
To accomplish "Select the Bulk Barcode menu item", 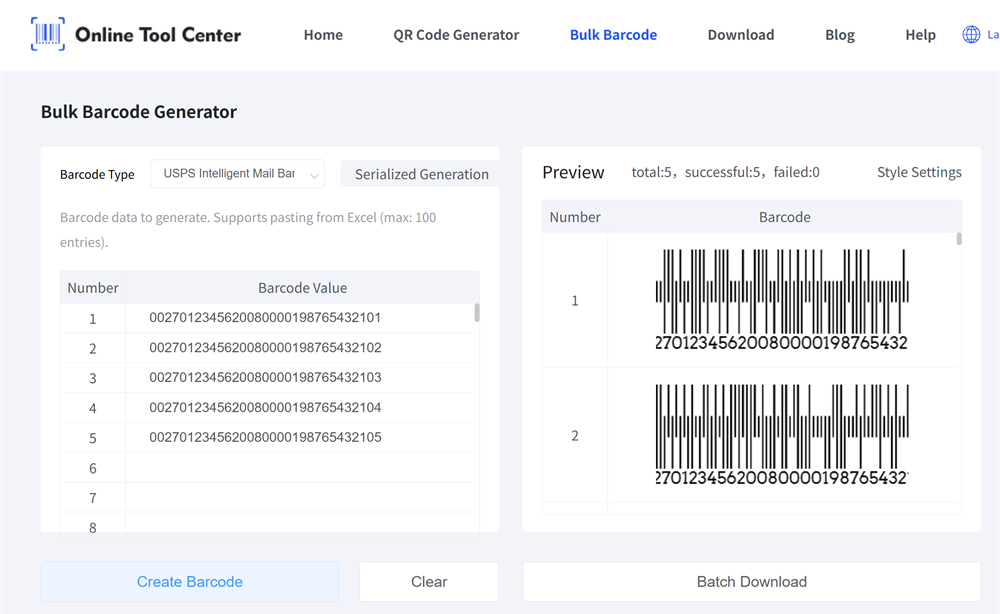I will (x=613, y=34).
